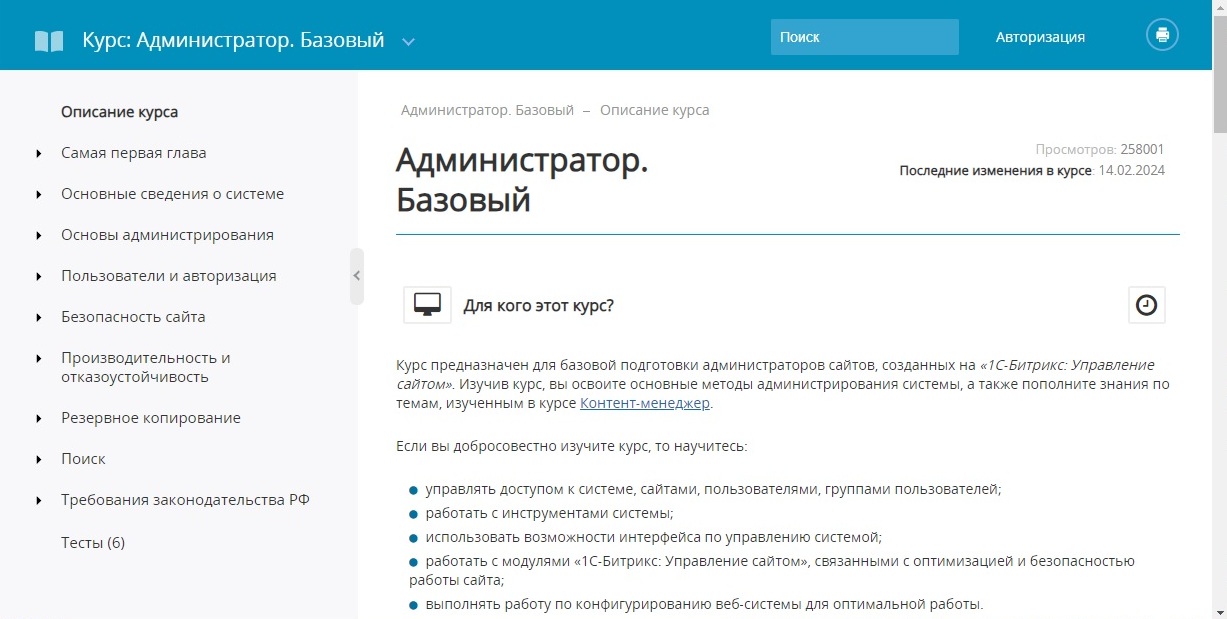Expand 'Основные сведения о системе' arrow
The image size is (1227, 619).
pyautogui.click(x=38, y=195)
